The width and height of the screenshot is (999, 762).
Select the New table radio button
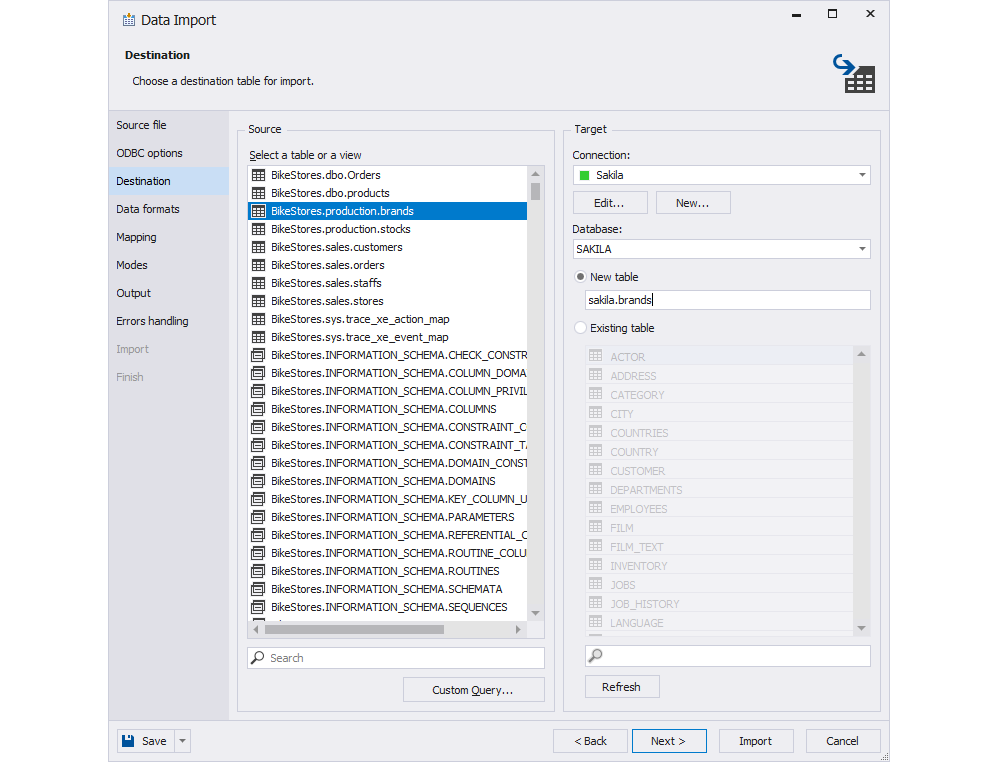[580, 277]
